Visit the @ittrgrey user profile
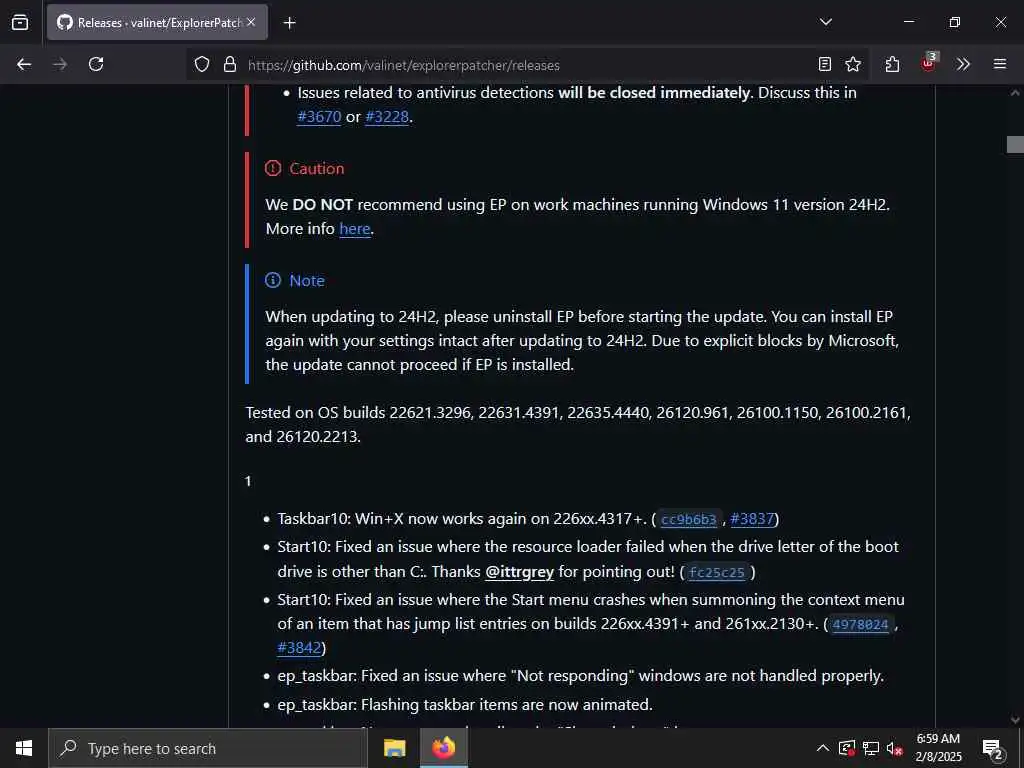Image resolution: width=1024 pixels, height=768 pixels. point(519,572)
